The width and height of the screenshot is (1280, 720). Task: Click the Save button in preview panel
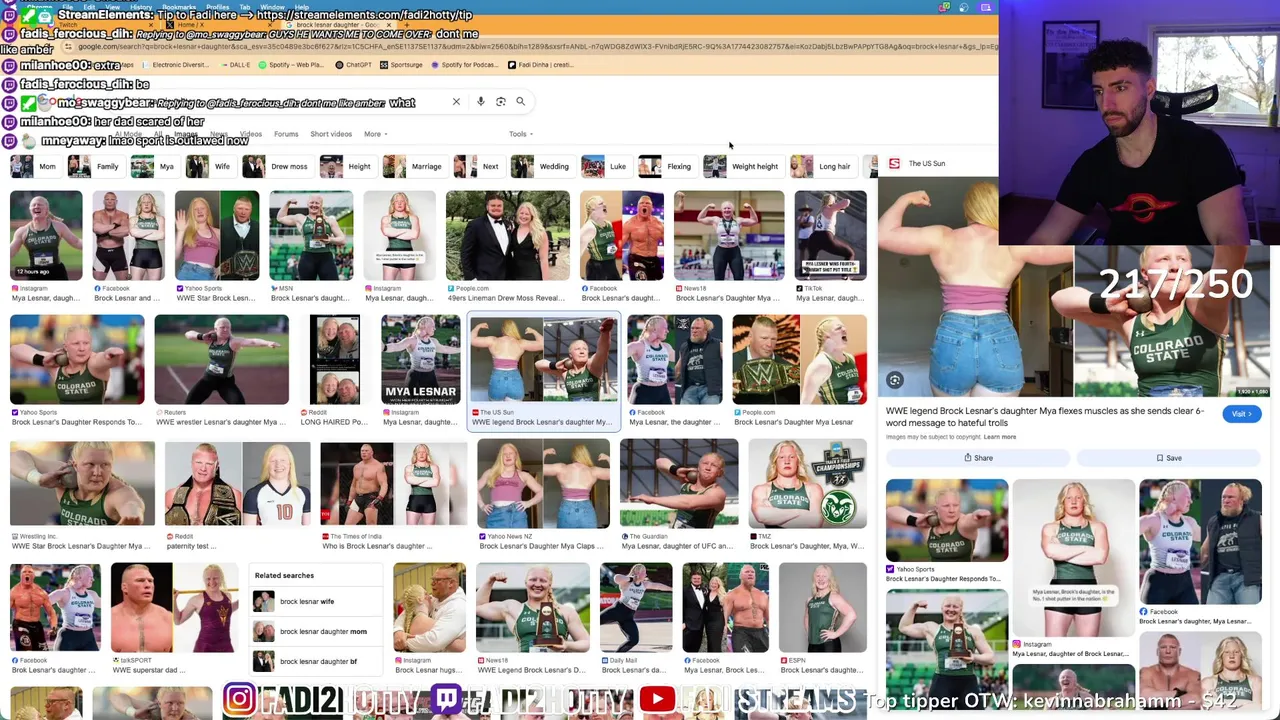click(1169, 458)
